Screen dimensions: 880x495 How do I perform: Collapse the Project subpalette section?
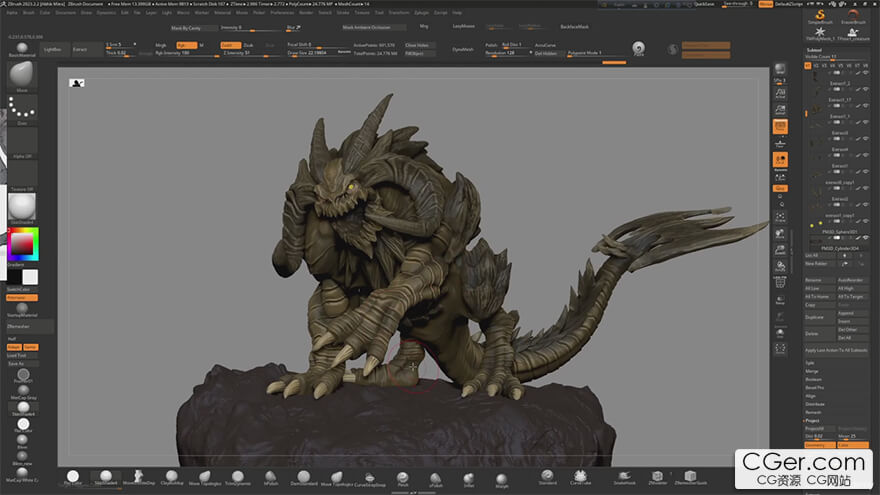click(x=812, y=420)
